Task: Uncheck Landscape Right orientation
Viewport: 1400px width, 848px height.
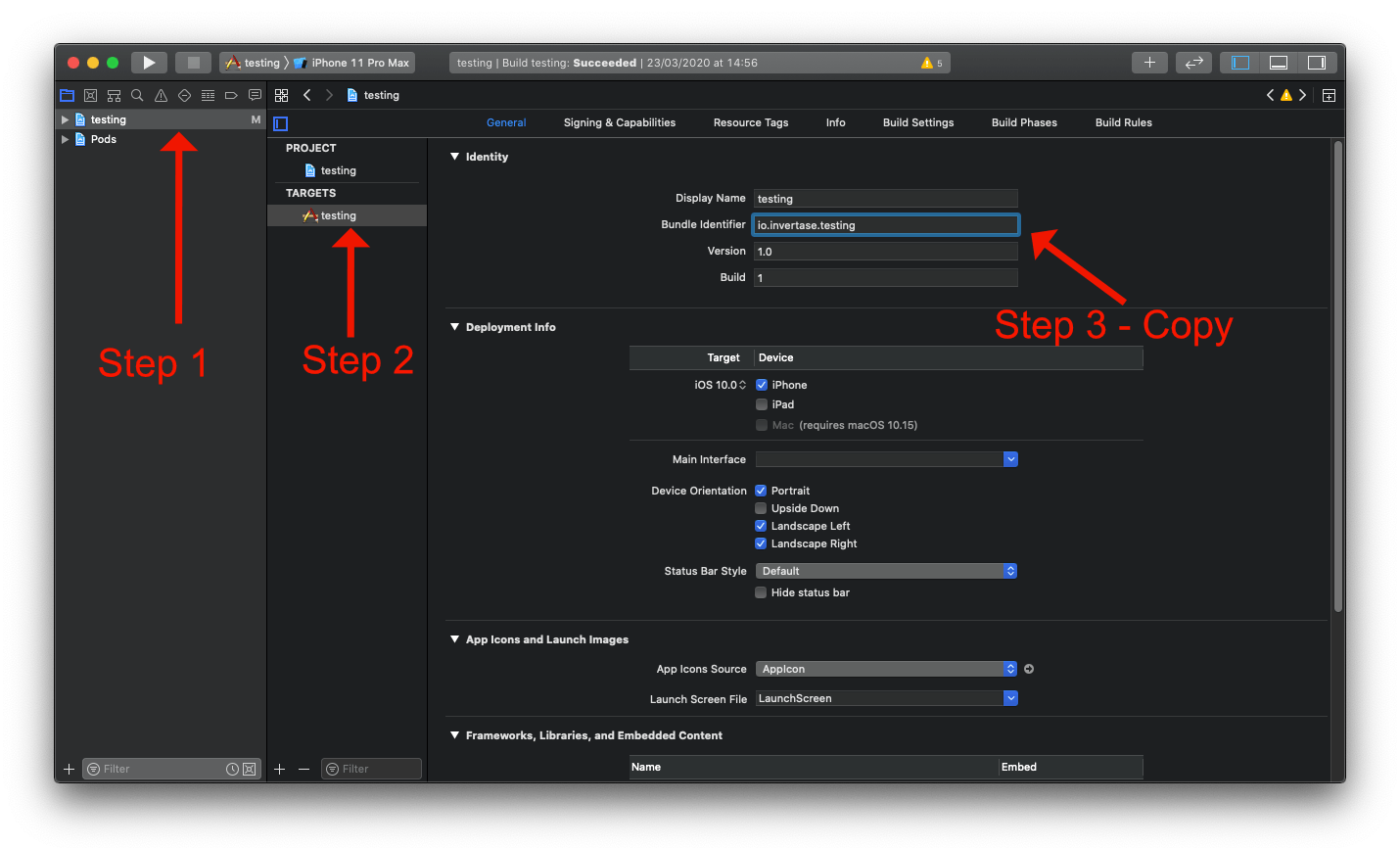Action: (761, 543)
